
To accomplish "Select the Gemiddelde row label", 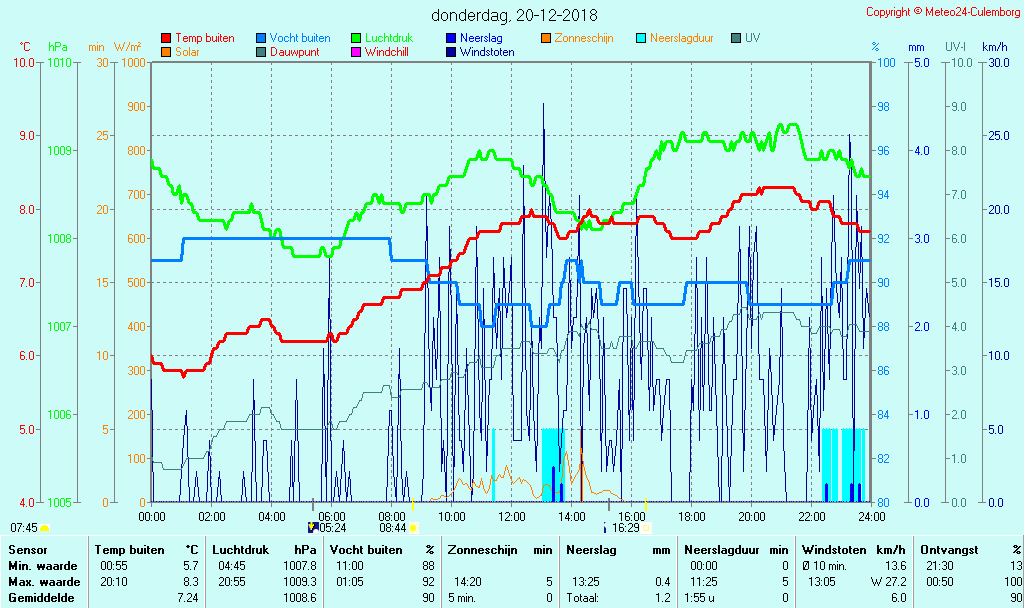I will (x=37, y=598).
